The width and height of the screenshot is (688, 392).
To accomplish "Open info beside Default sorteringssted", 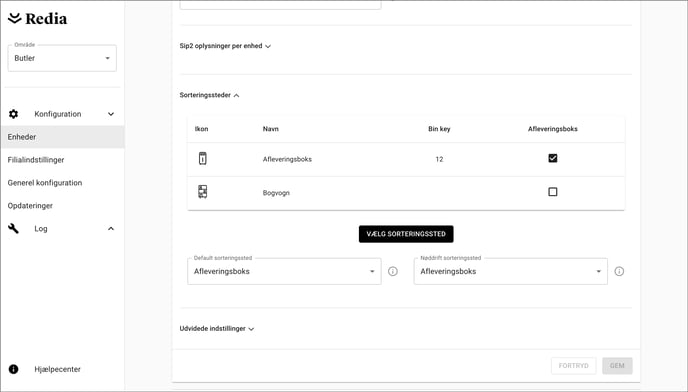I will [393, 271].
